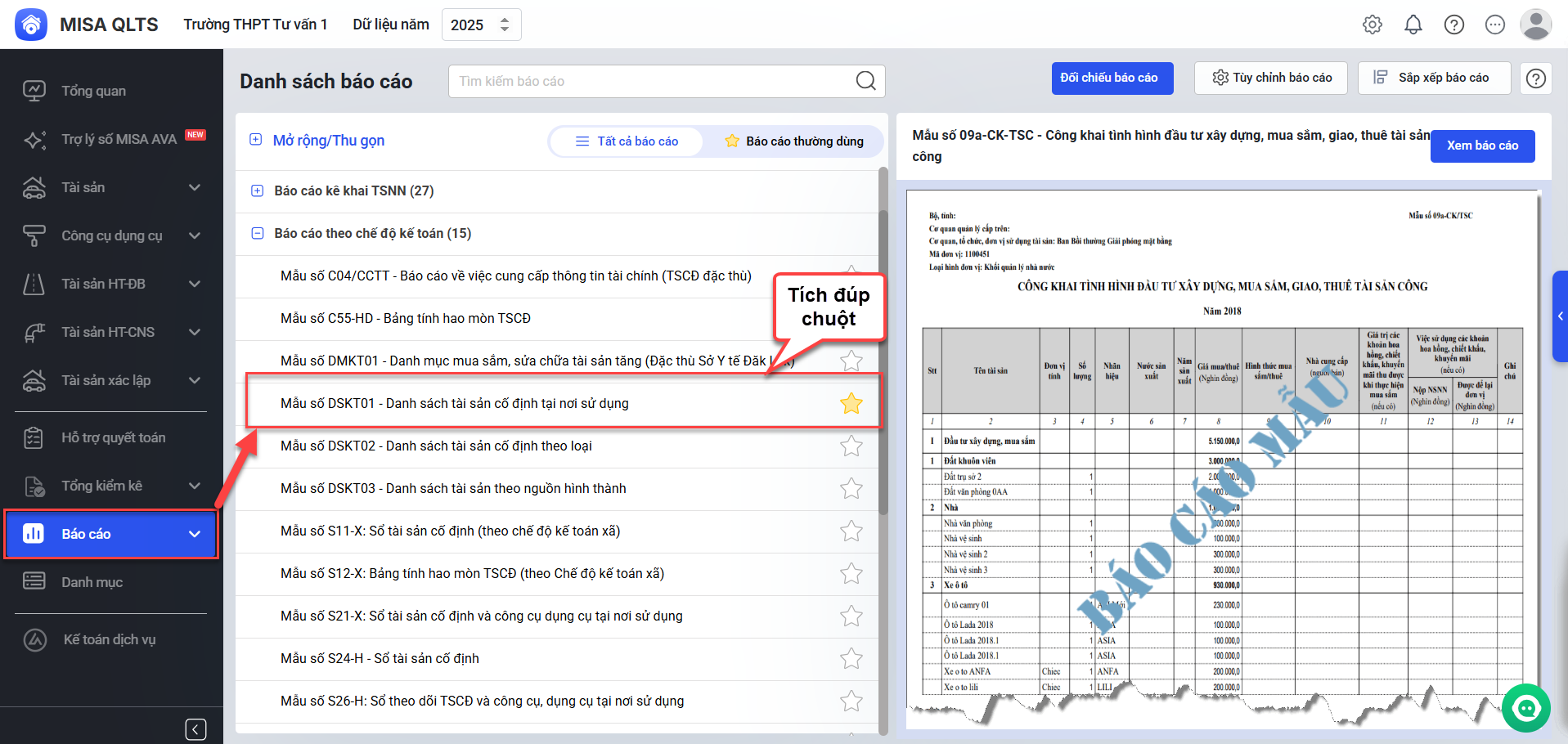Viewport: 1568px width, 744px height.
Task: Open report Mẫu số C55-HD - Bảng tính hao mòn TSCĐ
Action: pyautogui.click(x=406, y=318)
